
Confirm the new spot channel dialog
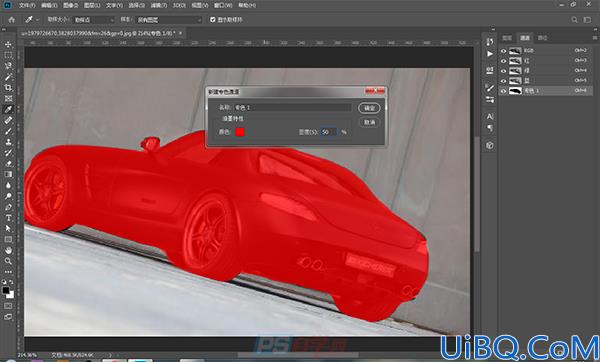click(369, 108)
